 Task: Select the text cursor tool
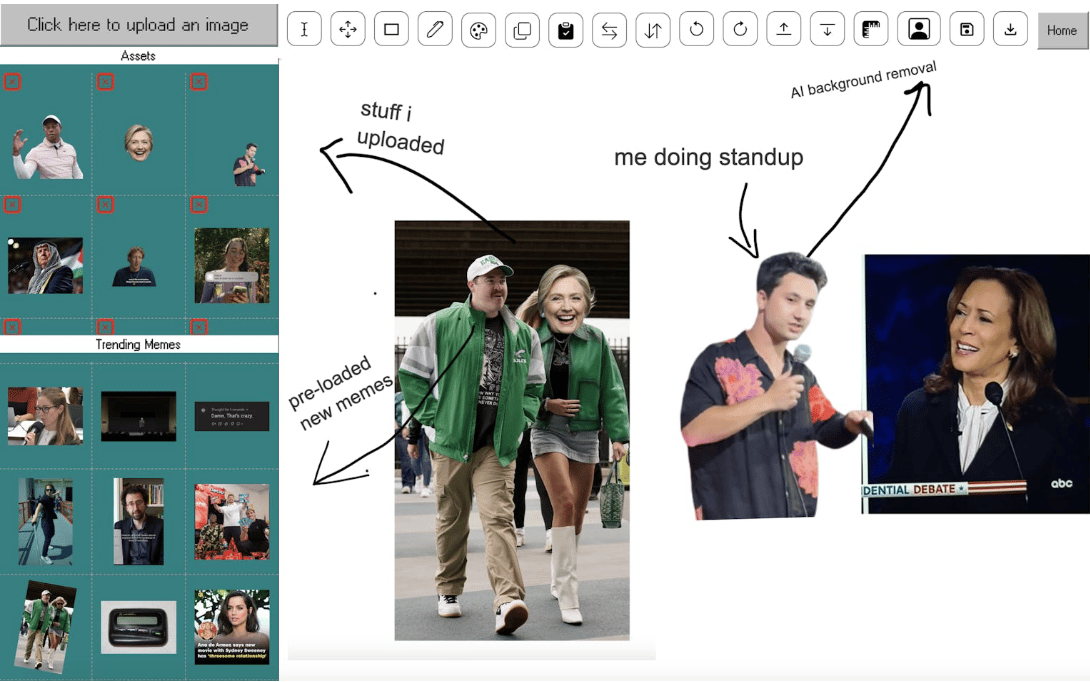coord(304,29)
